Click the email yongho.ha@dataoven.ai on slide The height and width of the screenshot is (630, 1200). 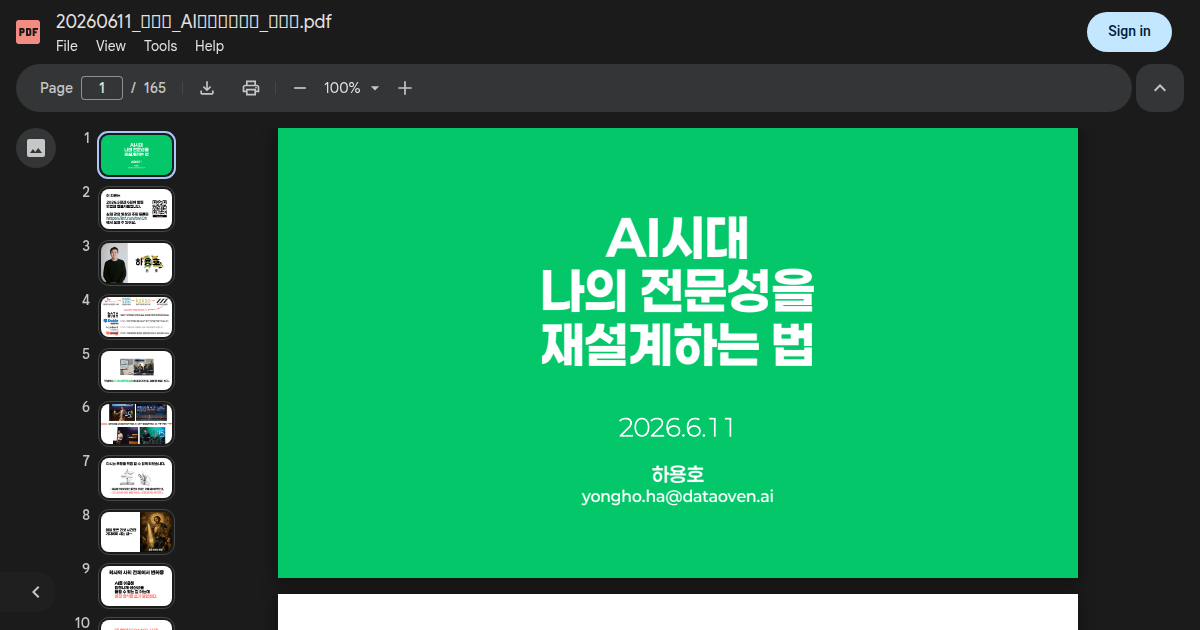click(678, 496)
